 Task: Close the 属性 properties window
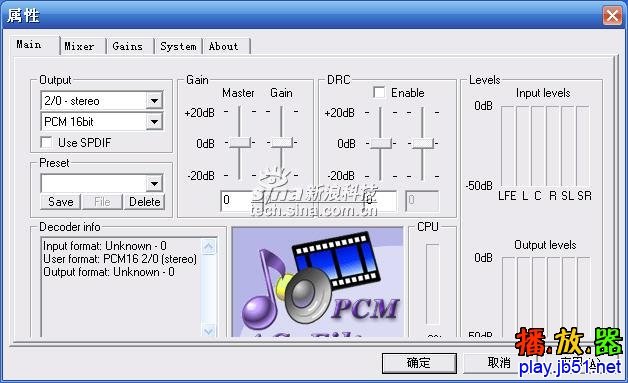[612, 16]
